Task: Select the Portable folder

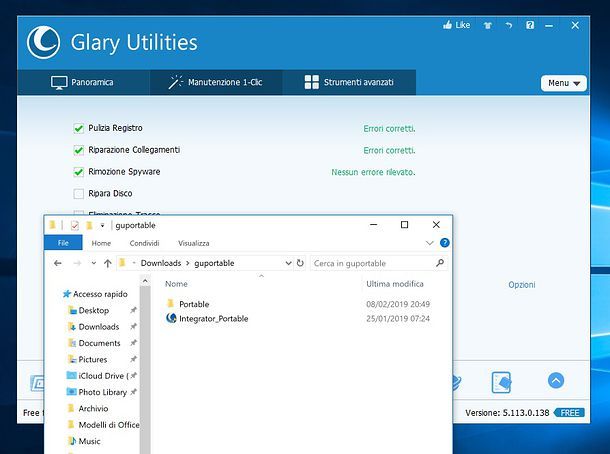Action: (x=194, y=304)
